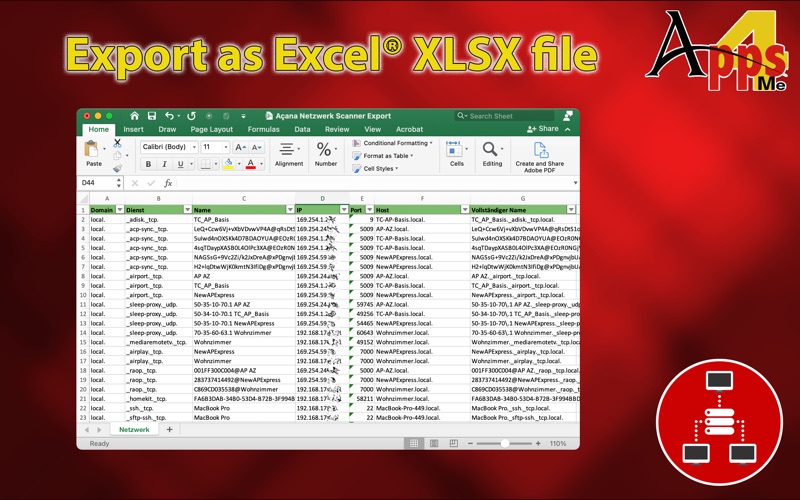This screenshot has height=500, width=800.
Task: Click the zoom in plus button
Action: [538, 443]
